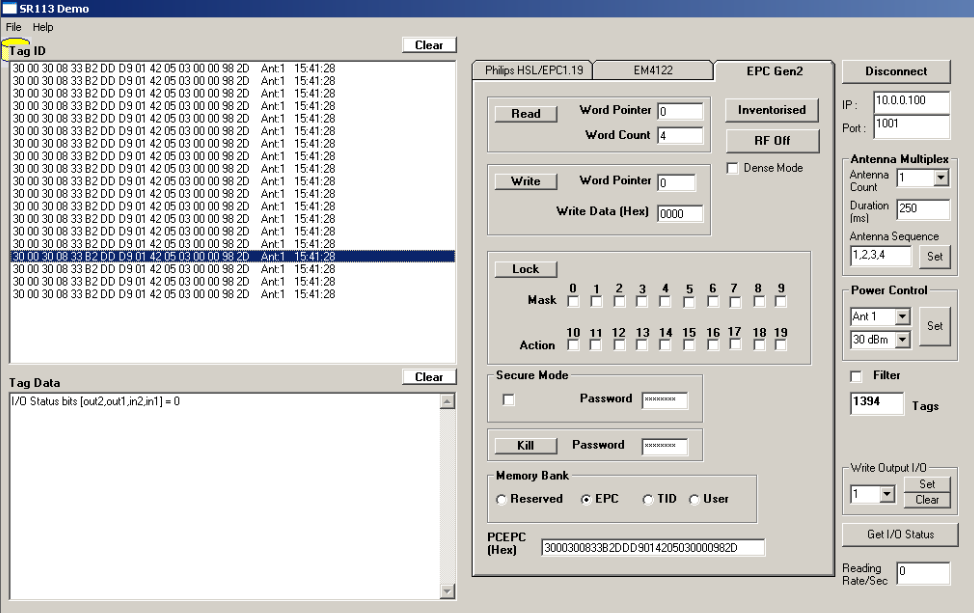The image size is (974, 613).
Task: Set the Antenna Sequence
Action: click(x=934, y=257)
